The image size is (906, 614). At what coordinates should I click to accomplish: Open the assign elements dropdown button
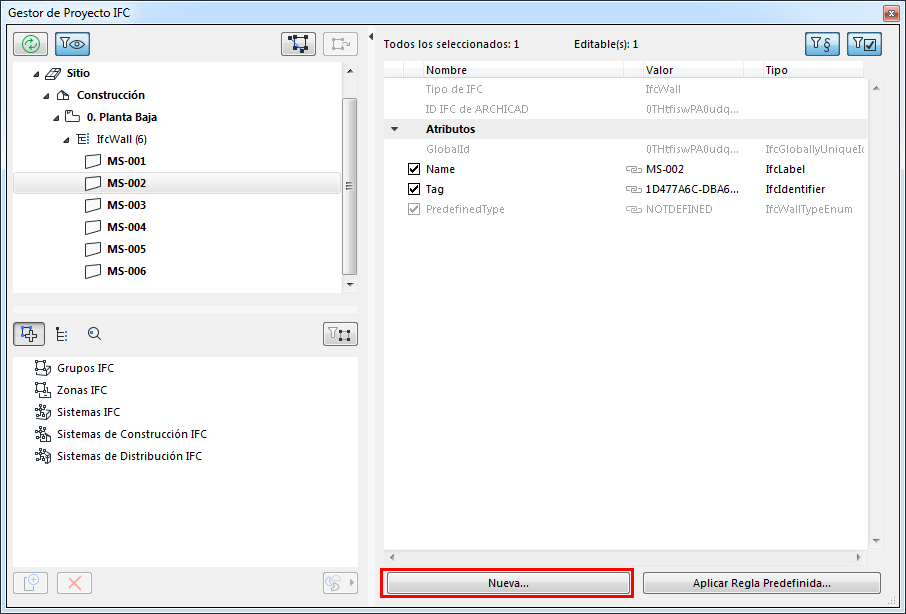tap(340, 583)
